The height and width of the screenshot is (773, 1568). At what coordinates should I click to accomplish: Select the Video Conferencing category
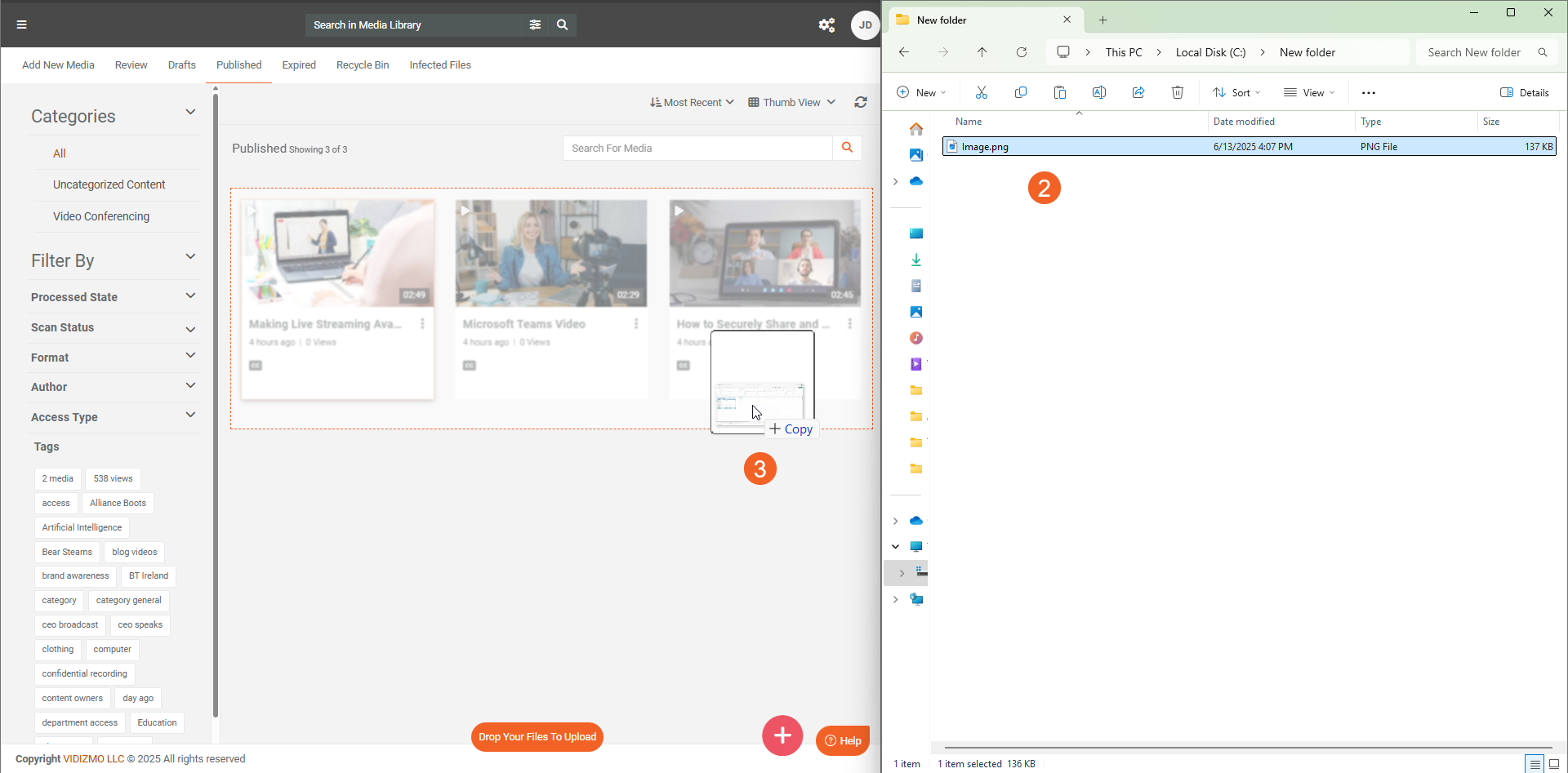(x=101, y=216)
